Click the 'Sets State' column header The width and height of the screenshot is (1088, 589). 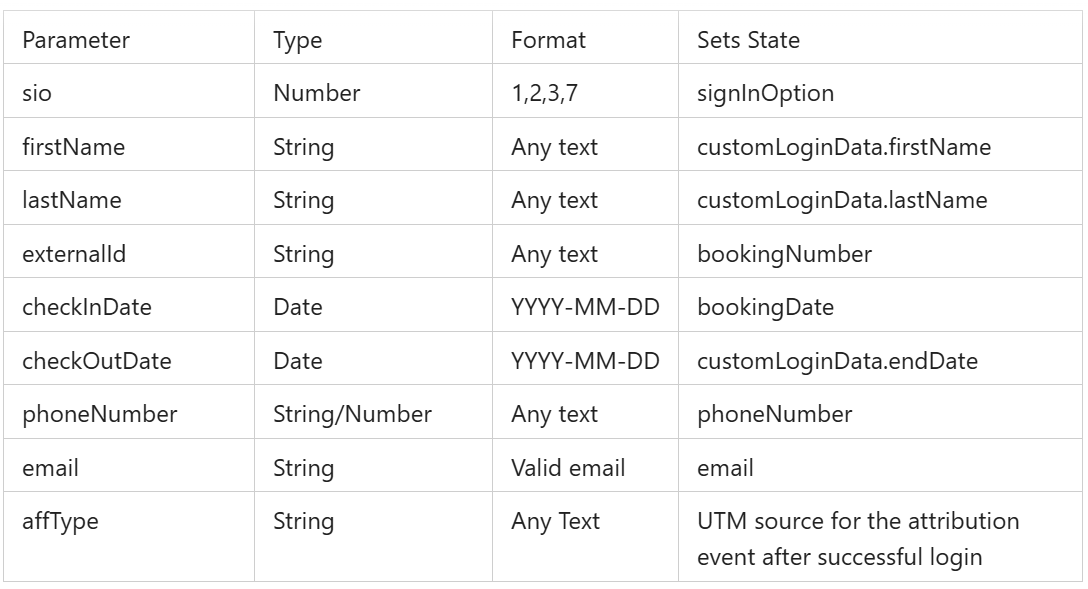click(748, 41)
